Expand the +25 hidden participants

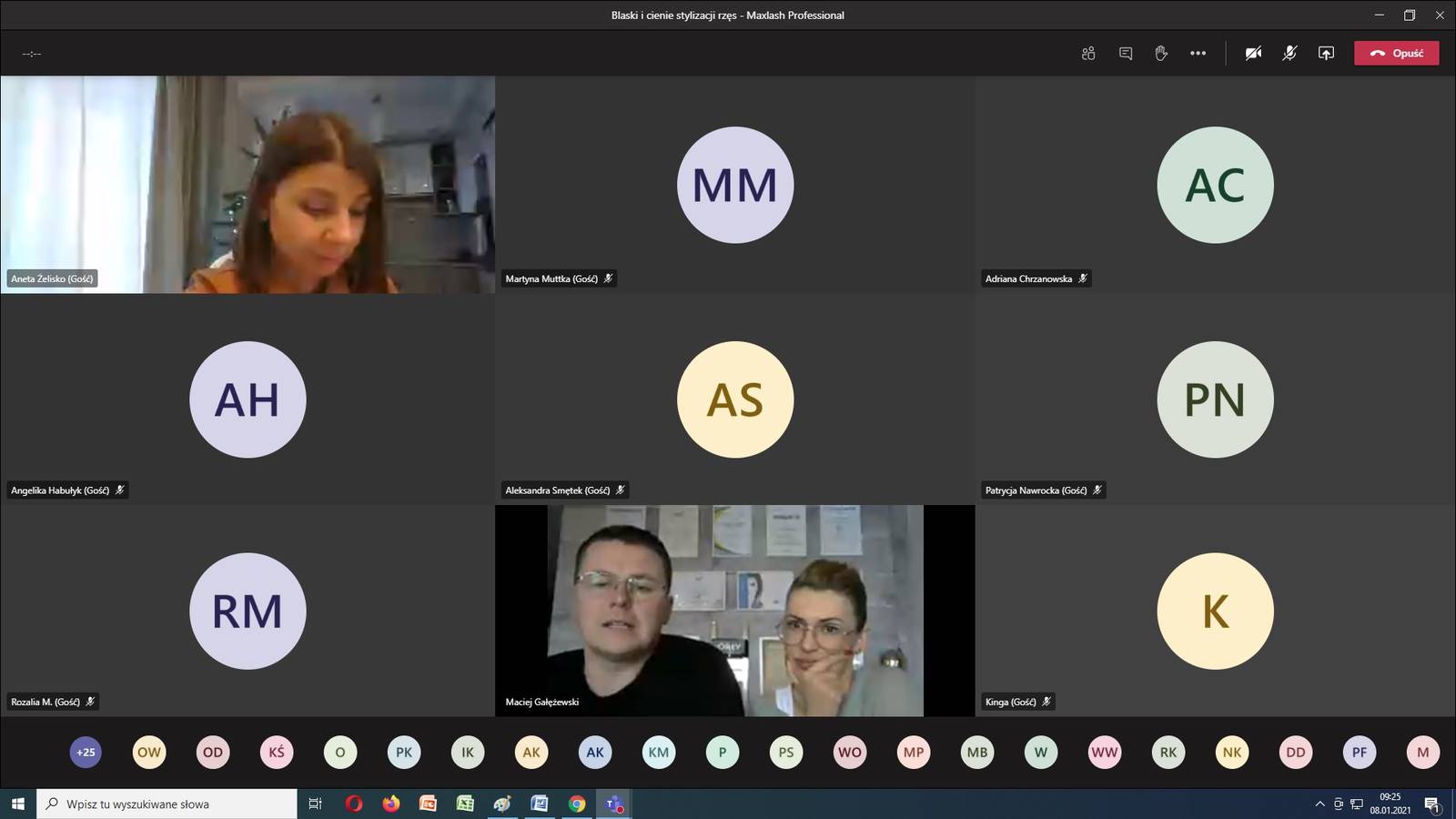pos(86,753)
